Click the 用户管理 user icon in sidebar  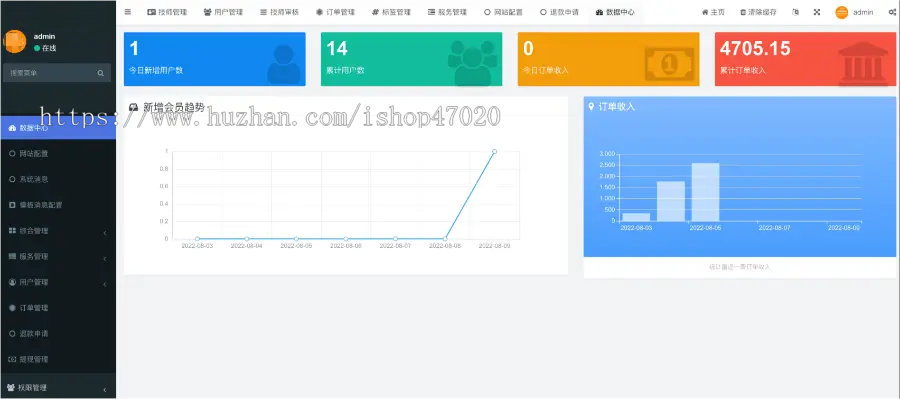click(x=12, y=282)
